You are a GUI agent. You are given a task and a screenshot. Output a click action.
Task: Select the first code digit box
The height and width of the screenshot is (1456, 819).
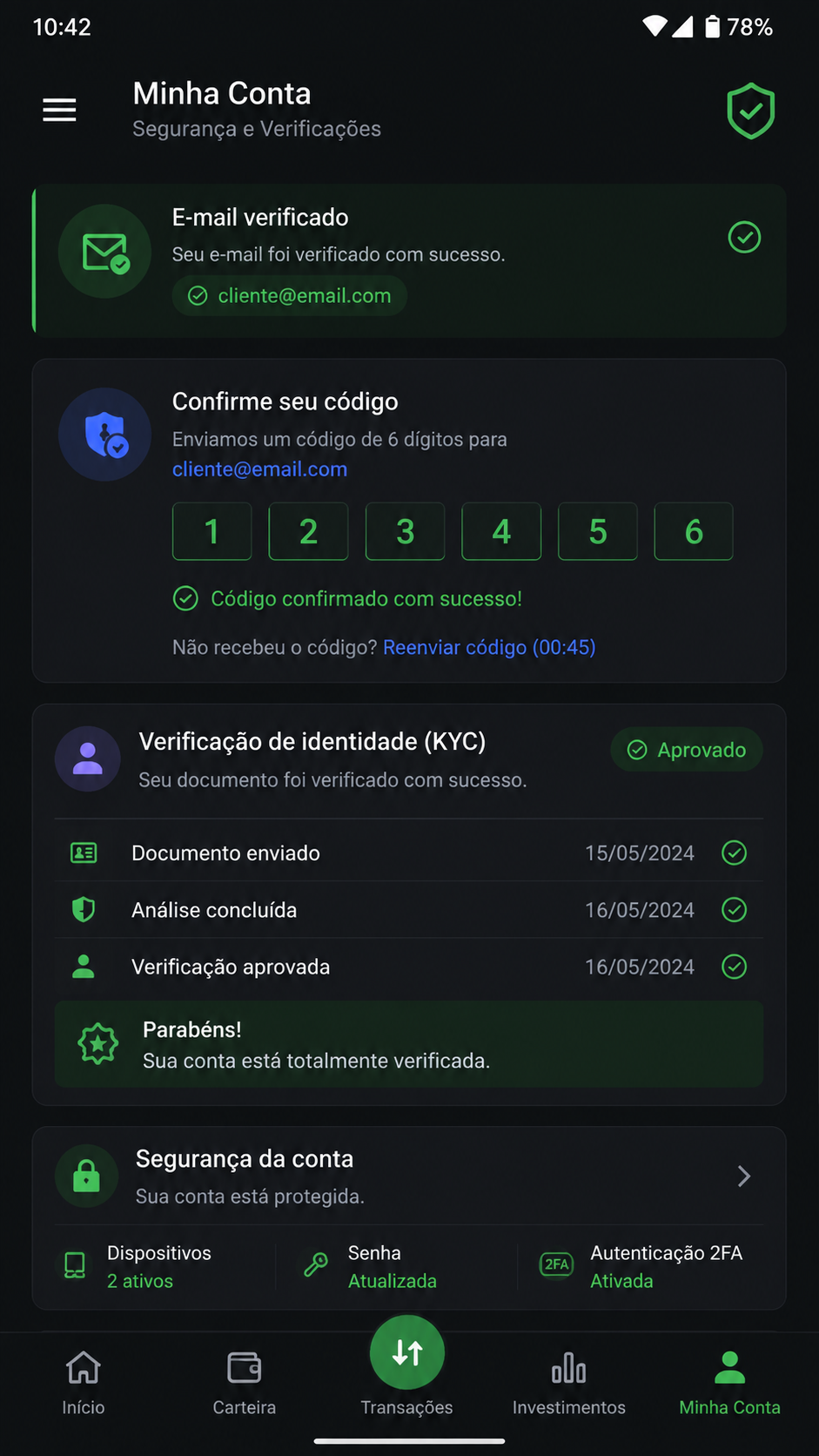pos(212,531)
